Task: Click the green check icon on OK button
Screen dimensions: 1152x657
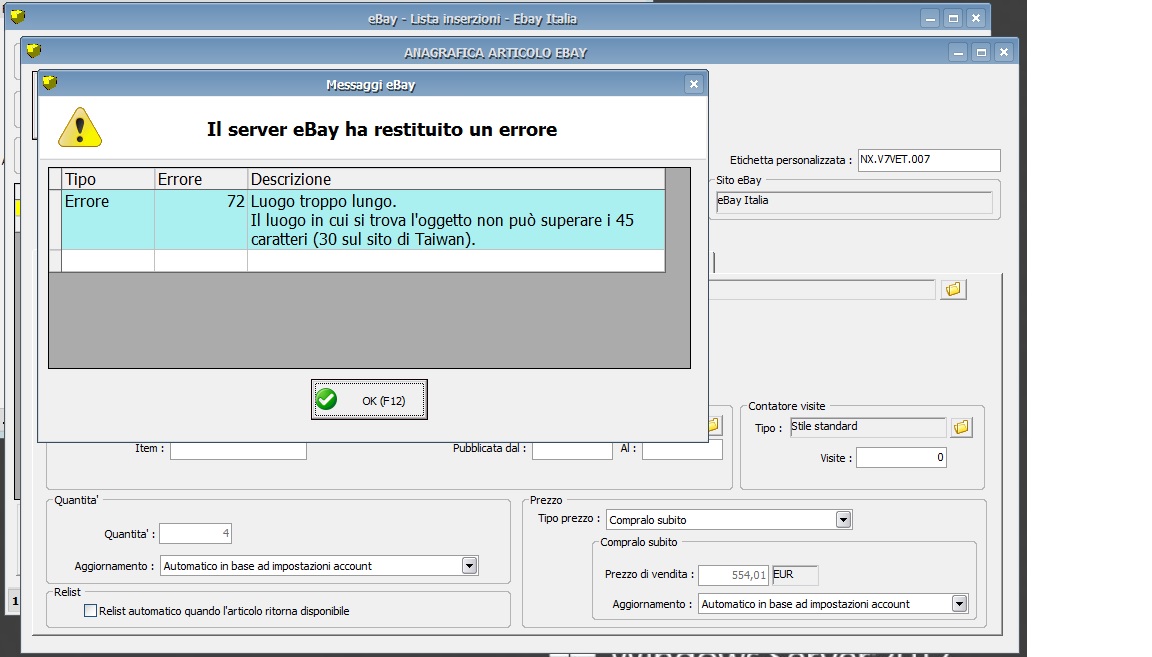Action: (327, 400)
